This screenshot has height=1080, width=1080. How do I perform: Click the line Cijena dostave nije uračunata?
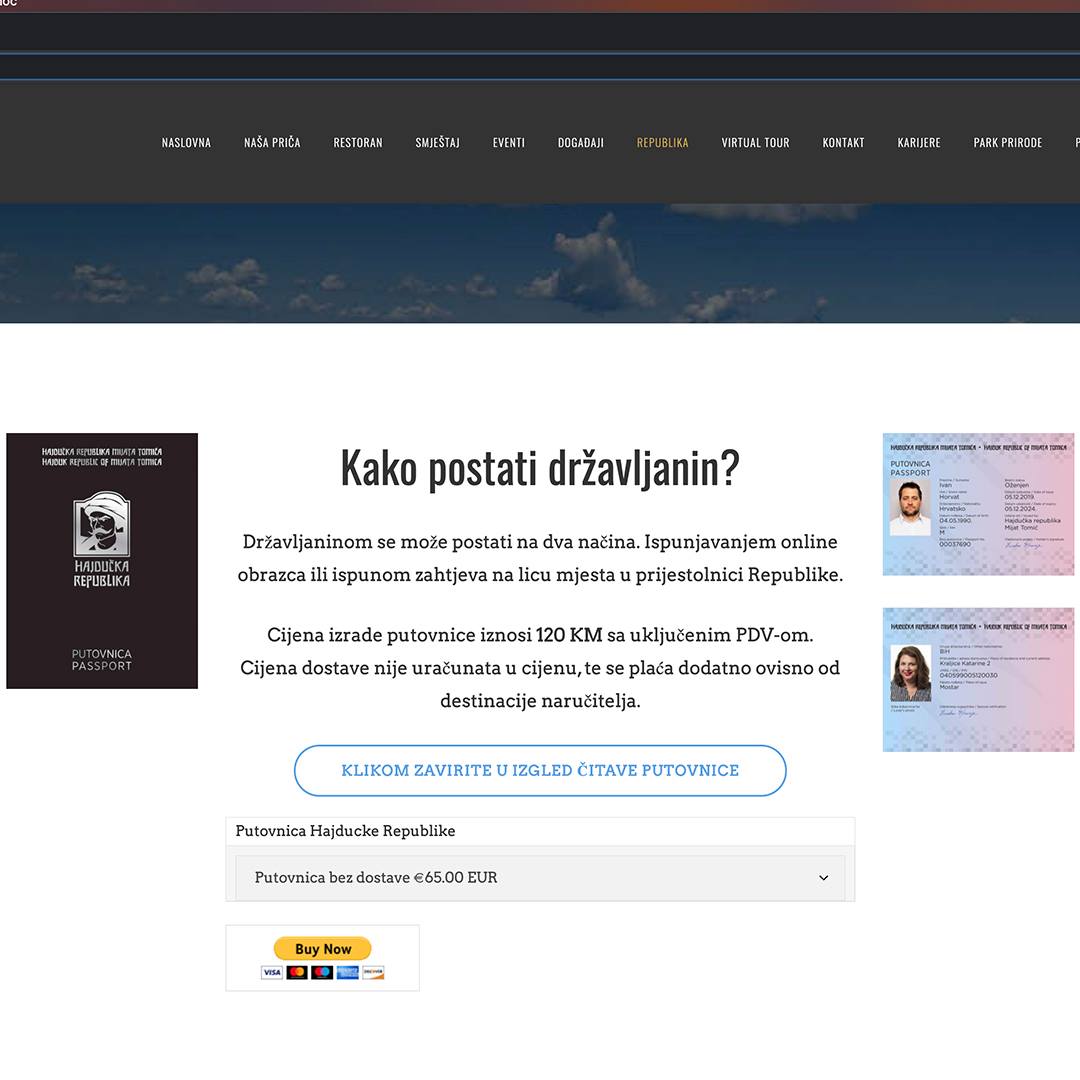[540, 668]
